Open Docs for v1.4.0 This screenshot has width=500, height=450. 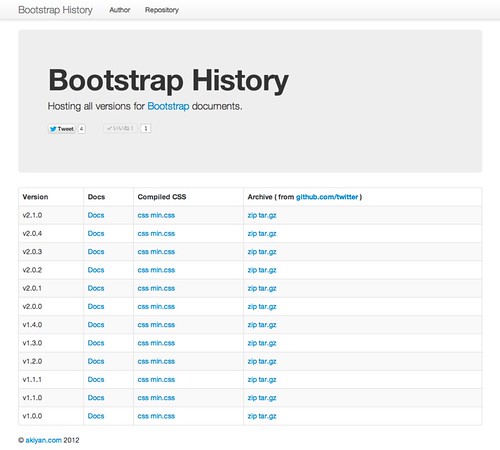click(96, 325)
